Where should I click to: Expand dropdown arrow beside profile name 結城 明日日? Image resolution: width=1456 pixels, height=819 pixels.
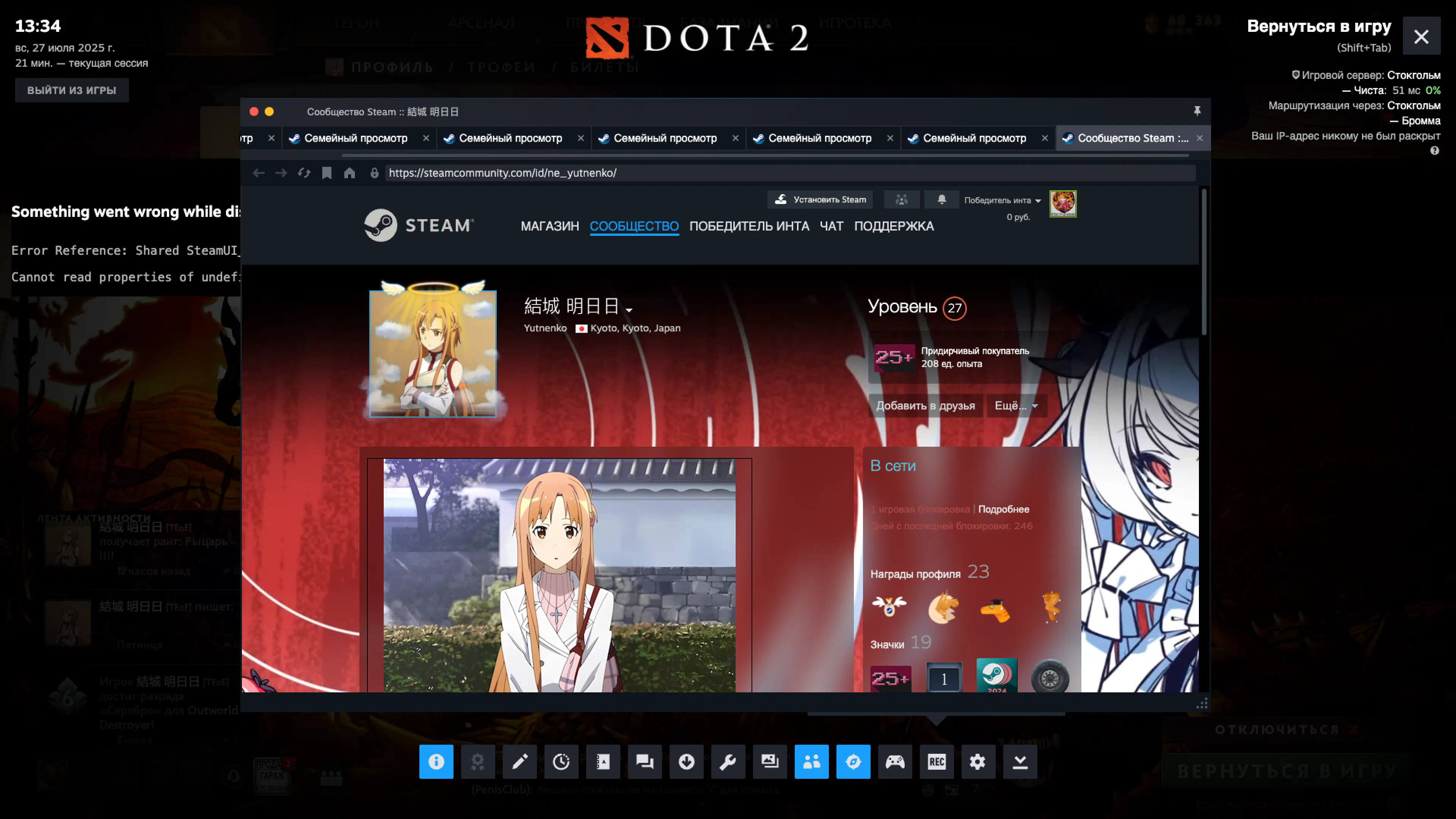pyautogui.click(x=629, y=310)
